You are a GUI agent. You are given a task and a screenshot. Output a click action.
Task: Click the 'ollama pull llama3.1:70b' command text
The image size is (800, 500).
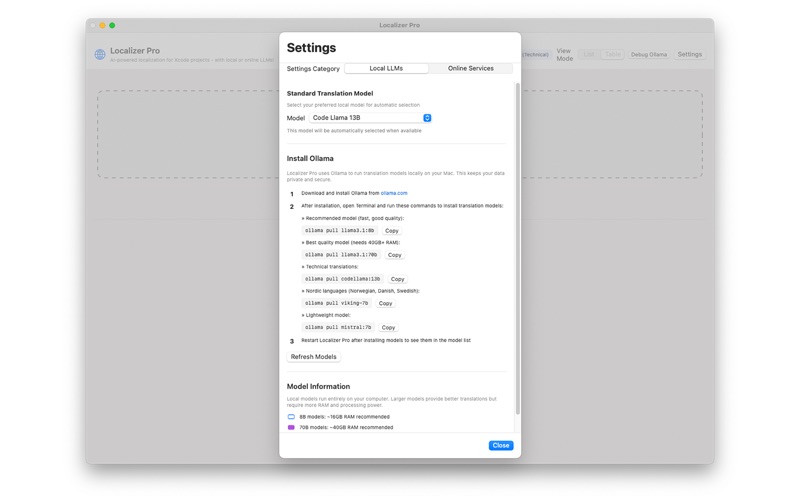click(x=341, y=255)
